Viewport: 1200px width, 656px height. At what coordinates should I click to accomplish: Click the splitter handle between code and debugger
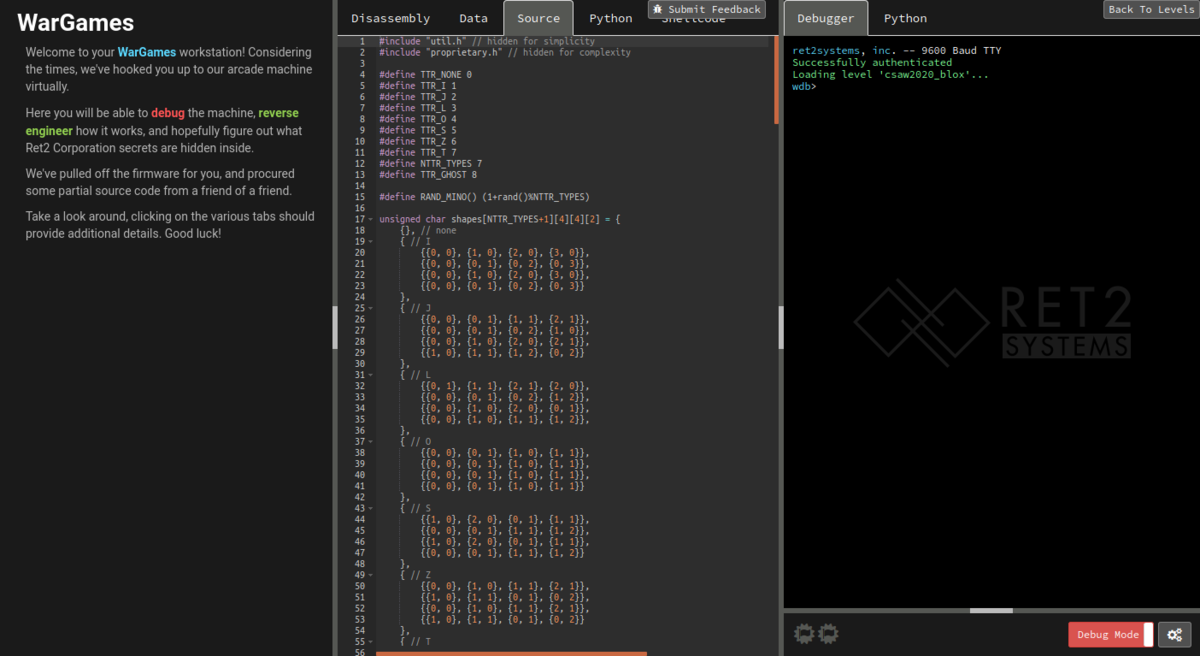(781, 327)
